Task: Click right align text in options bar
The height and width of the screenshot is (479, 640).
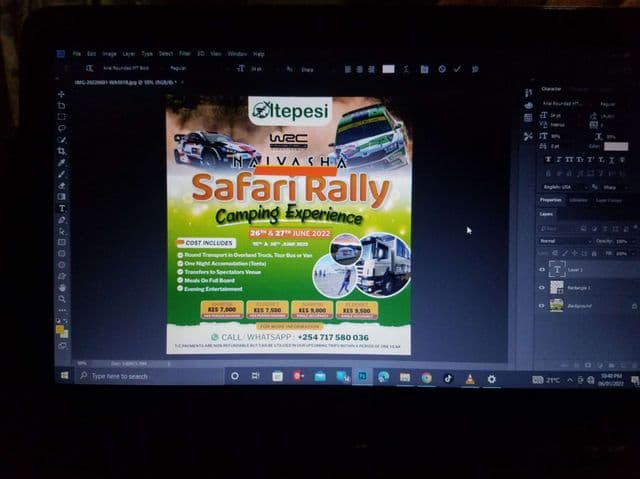Action: pyautogui.click(x=371, y=69)
